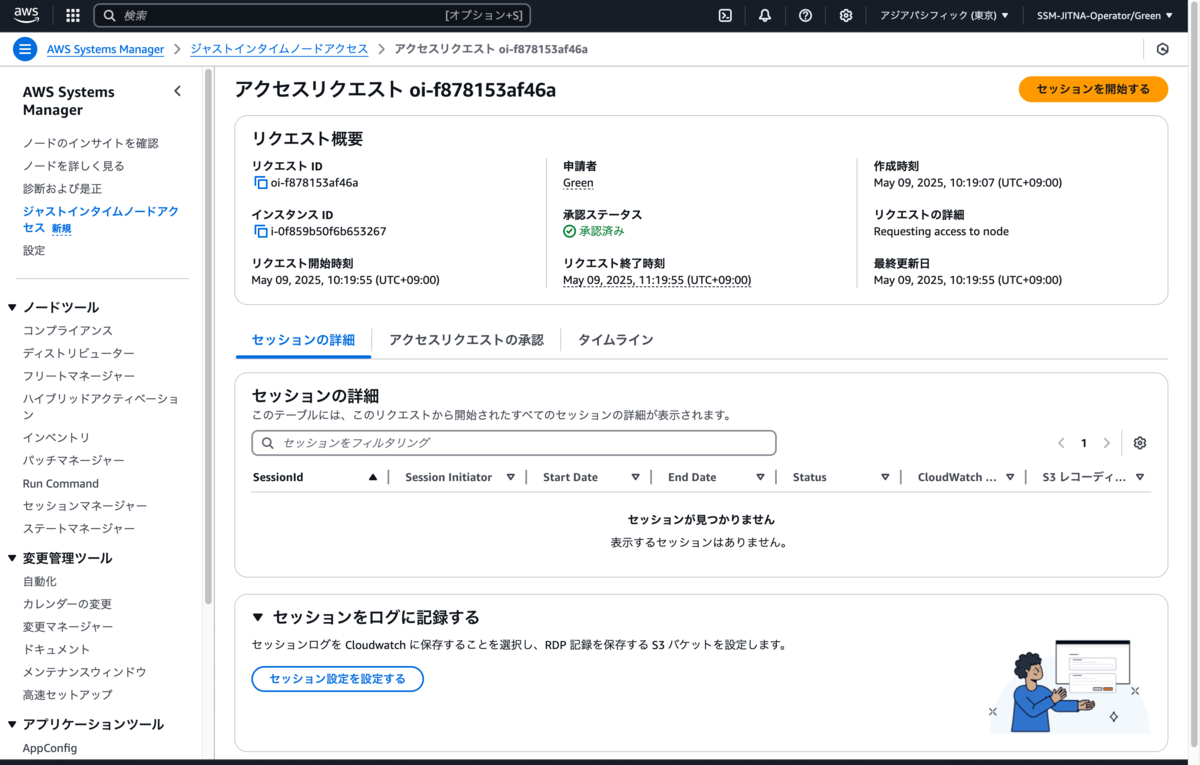The image size is (1200, 765).
Task: Open ドキュメント in the sidebar
Action: (57, 649)
